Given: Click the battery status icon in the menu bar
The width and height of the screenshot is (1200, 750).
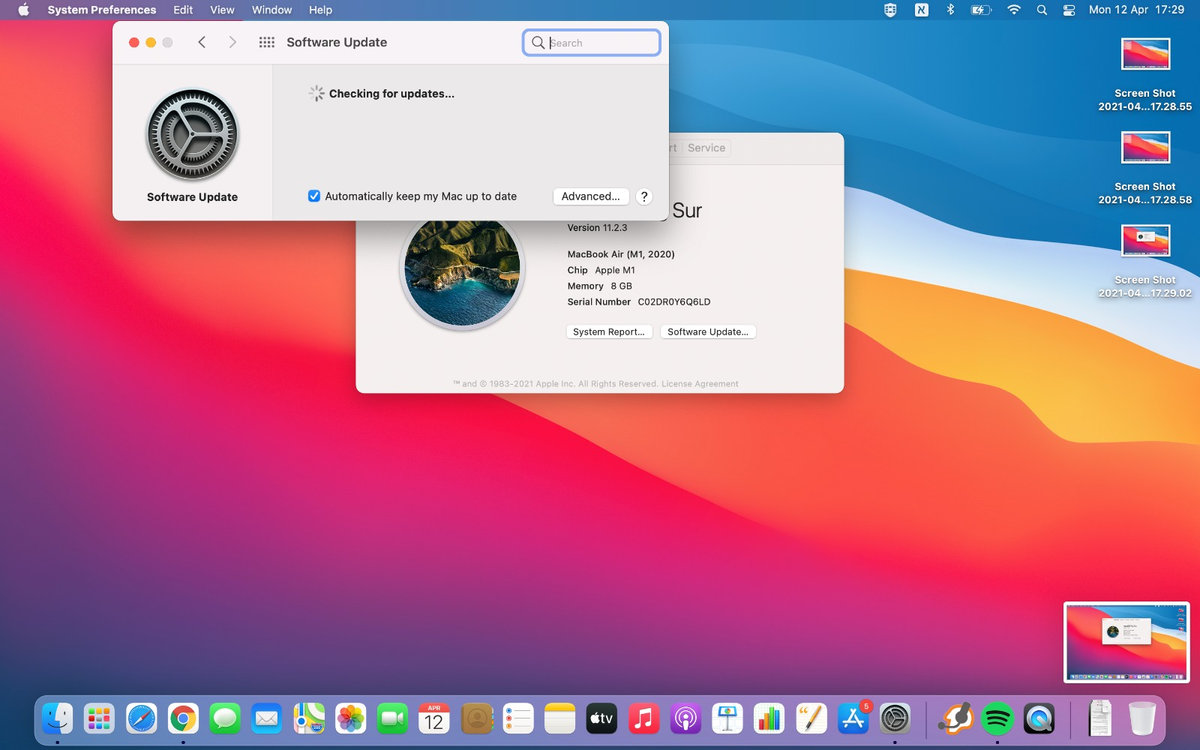Looking at the screenshot, I should [981, 10].
